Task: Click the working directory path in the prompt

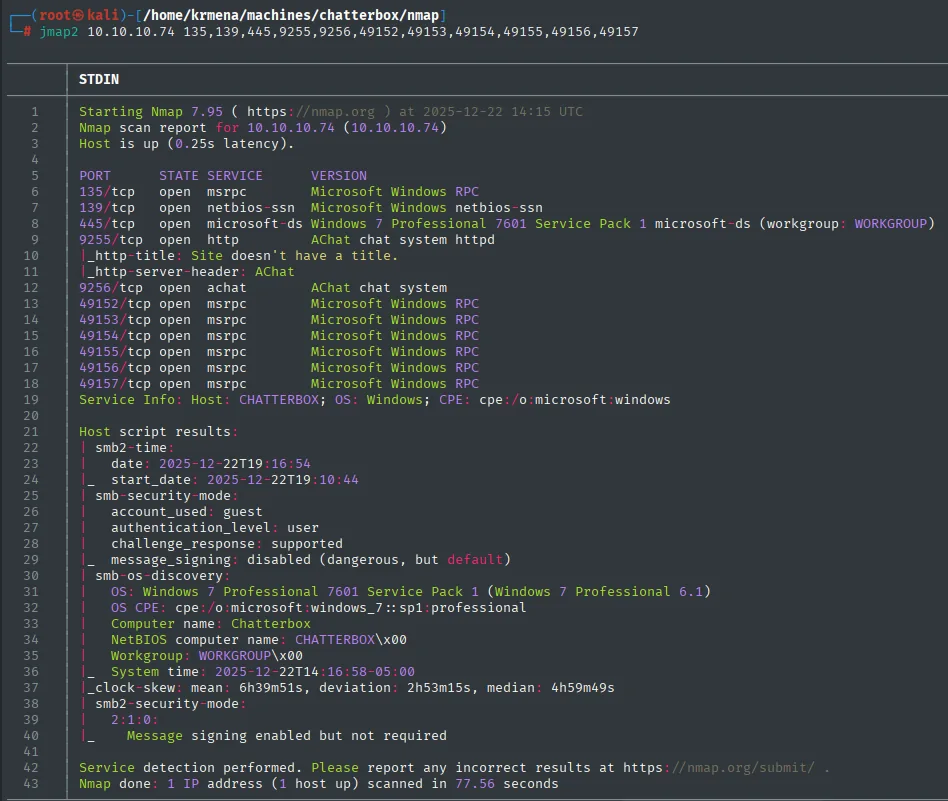Action: click(291, 15)
